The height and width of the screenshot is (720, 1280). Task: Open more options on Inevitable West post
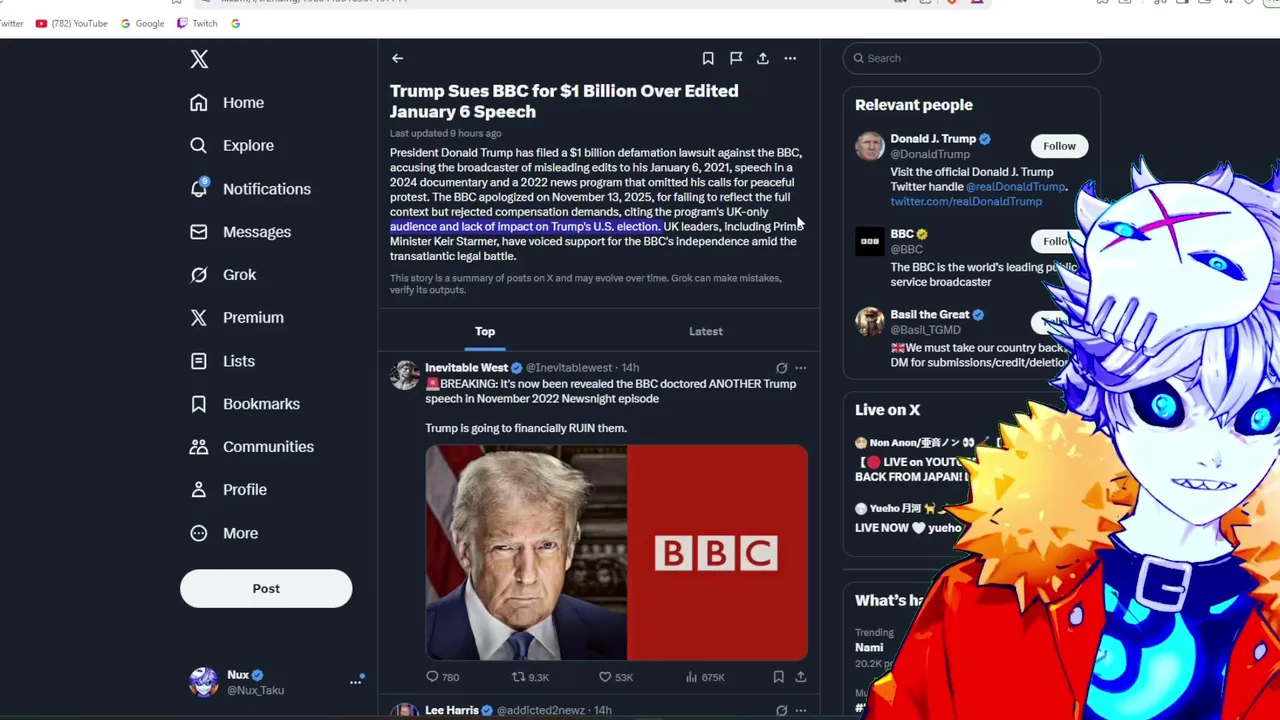(x=800, y=368)
